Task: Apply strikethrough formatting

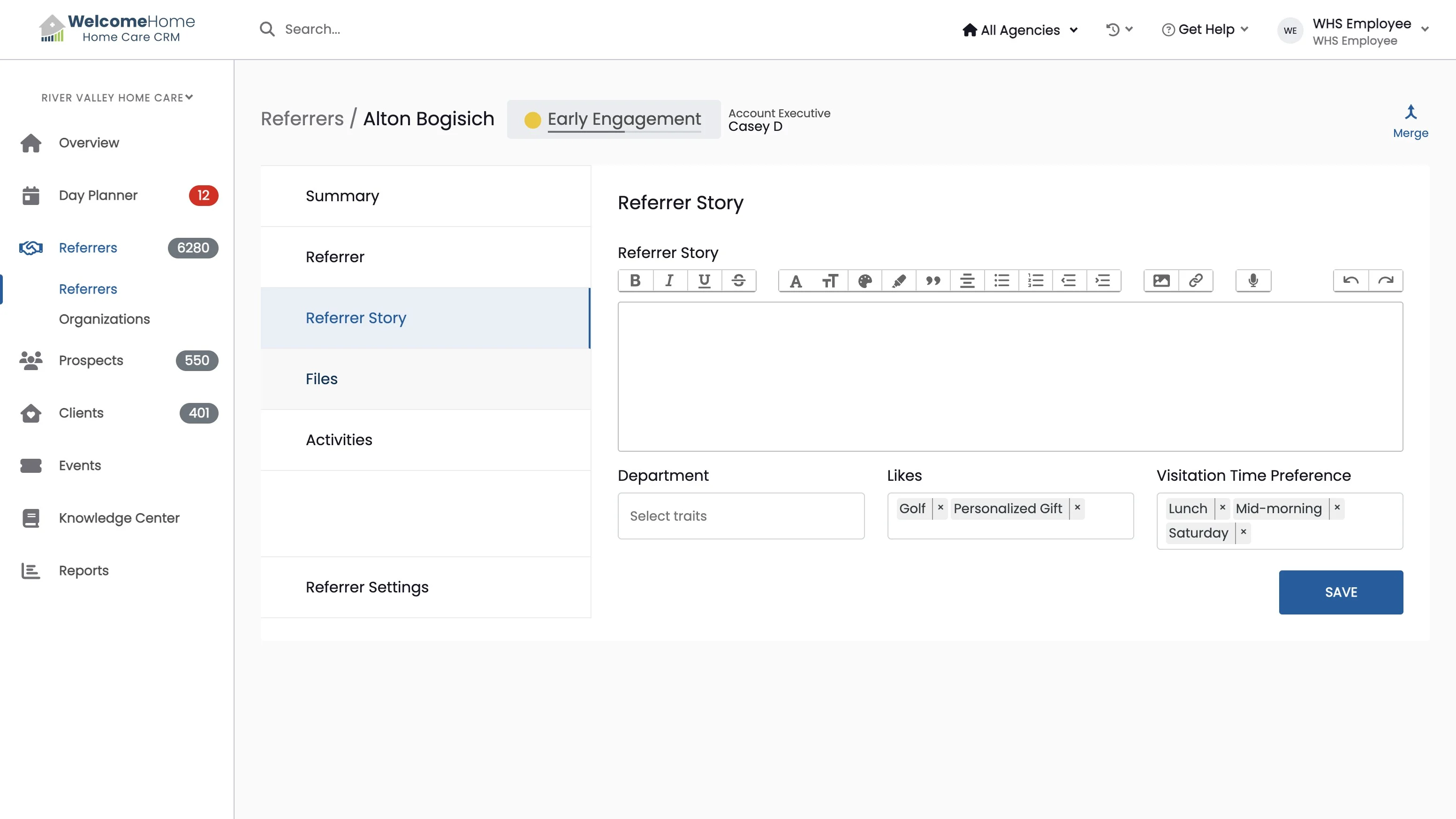Action: coord(738,281)
